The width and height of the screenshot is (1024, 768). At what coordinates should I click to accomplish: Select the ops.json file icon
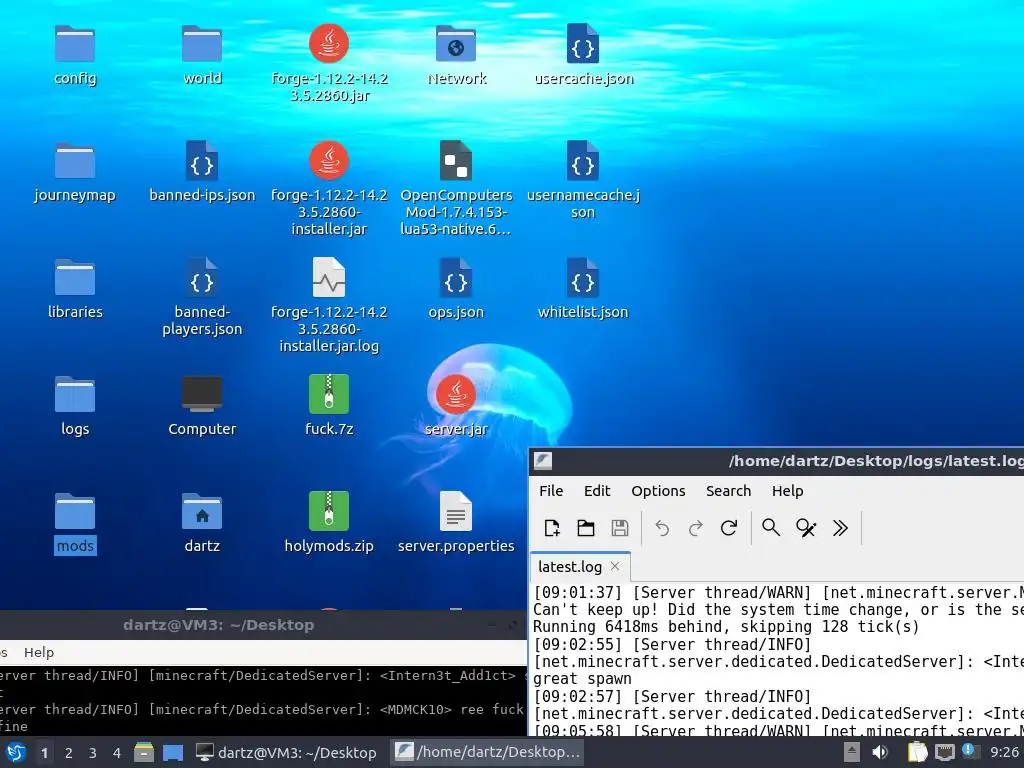point(456,278)
